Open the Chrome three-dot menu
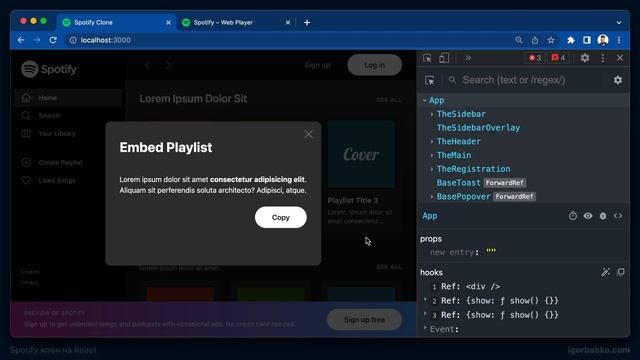640x360 pixels. coord(619,40)
